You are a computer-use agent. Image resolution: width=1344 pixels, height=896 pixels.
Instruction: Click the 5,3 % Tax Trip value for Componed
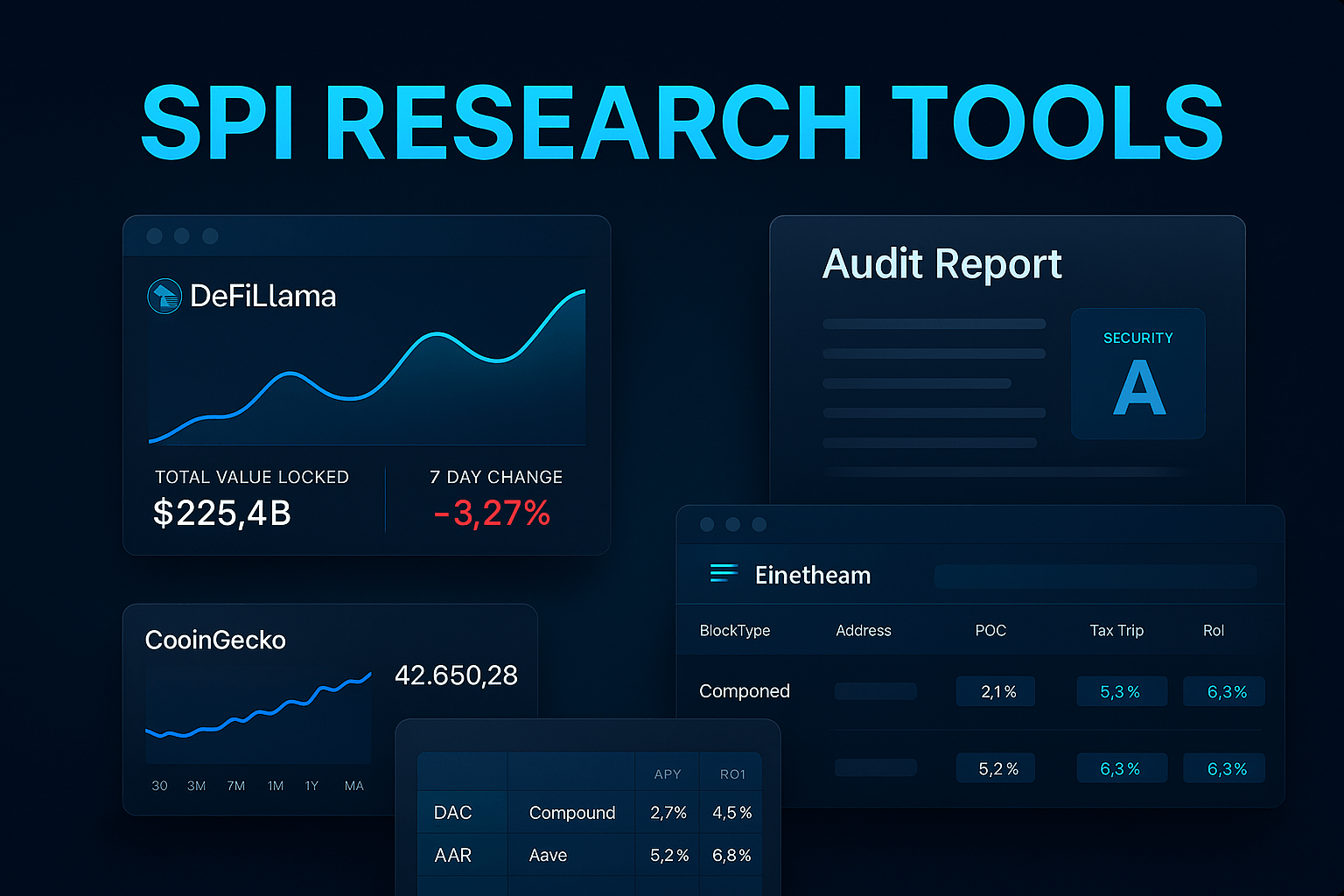click(x=1122, y=691)
